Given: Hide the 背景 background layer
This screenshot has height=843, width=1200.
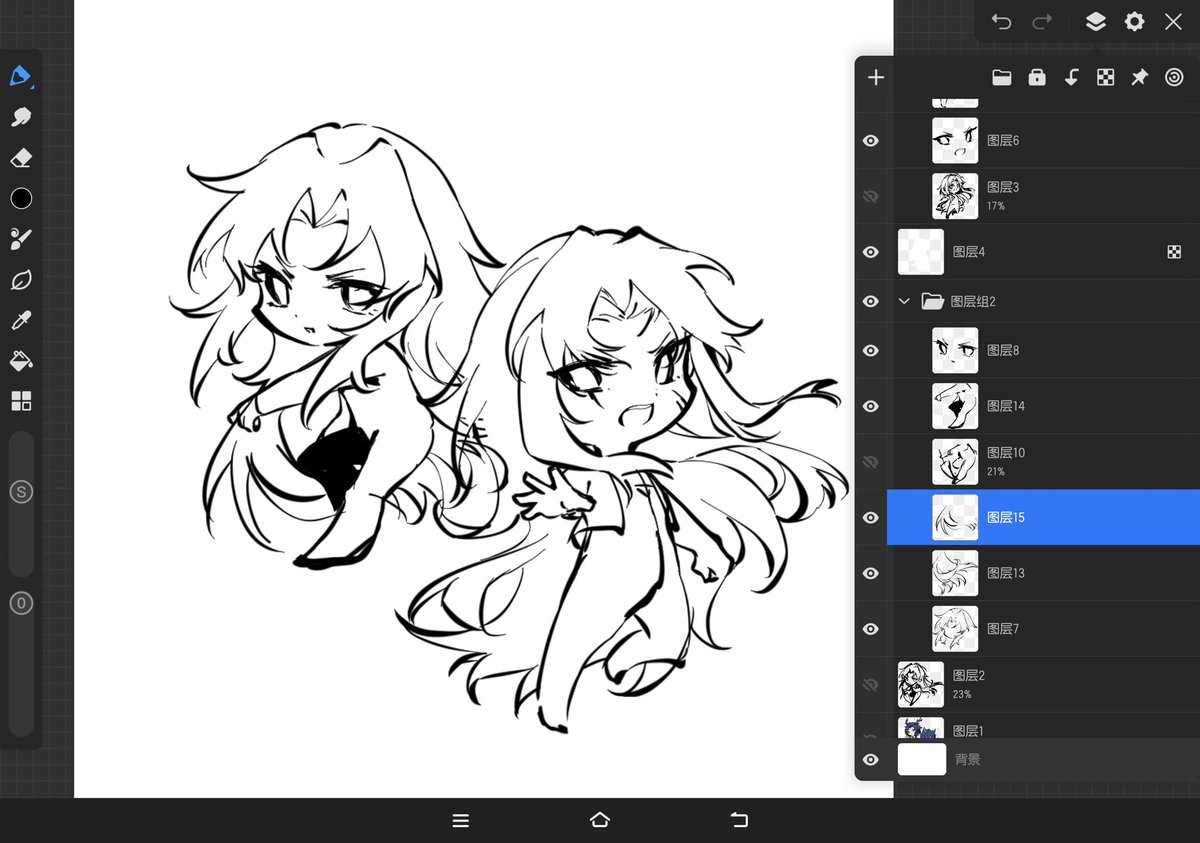Looking at the screenshot, I should (x=871, y=760).
